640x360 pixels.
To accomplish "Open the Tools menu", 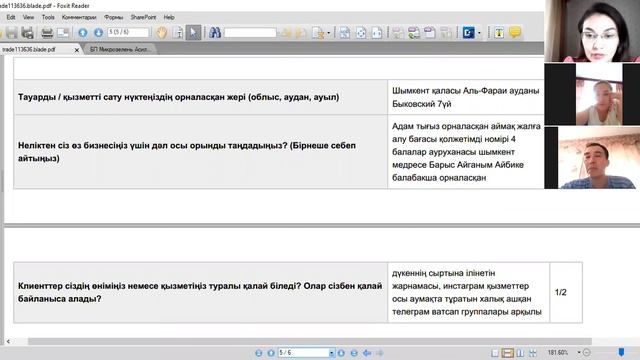I will (x=48, y=17).
